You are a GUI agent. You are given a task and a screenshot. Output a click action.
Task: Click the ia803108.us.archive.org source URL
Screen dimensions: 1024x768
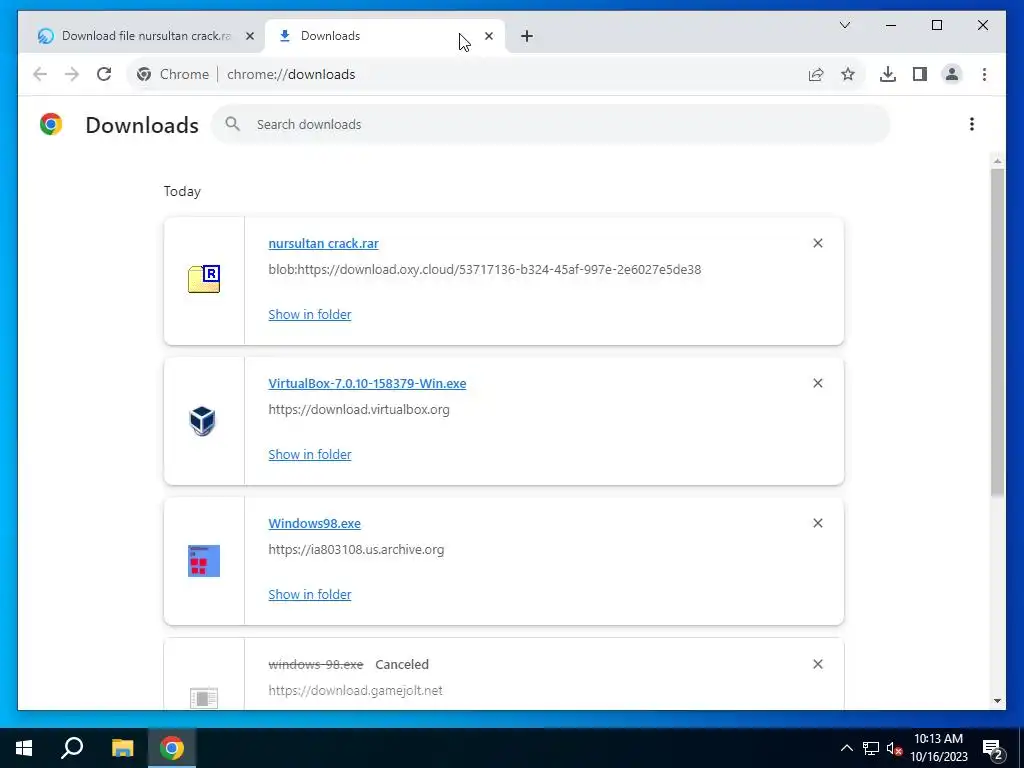pyautogui.click(x=356, y=549)
